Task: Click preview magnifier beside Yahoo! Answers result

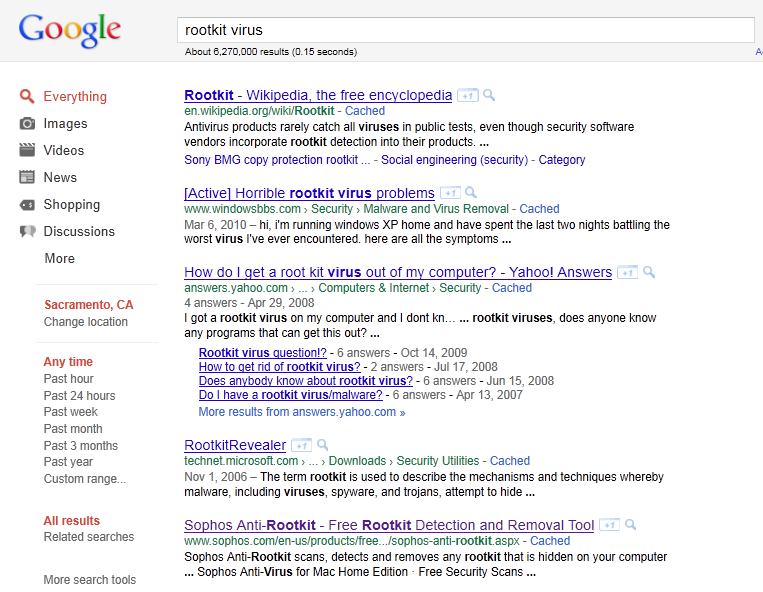Action: (649, 272)
